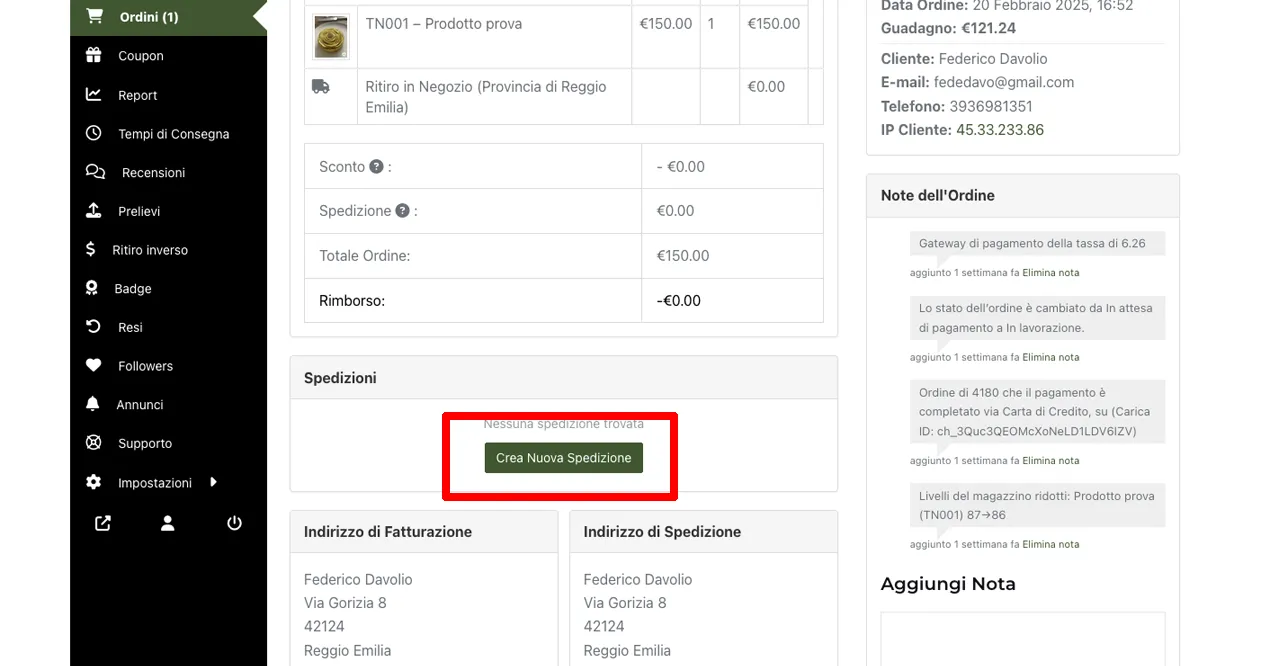Click the Ritiro inverso dollar icon
Viewport: 1280px width, 666px height.
[x=91, y=249]
